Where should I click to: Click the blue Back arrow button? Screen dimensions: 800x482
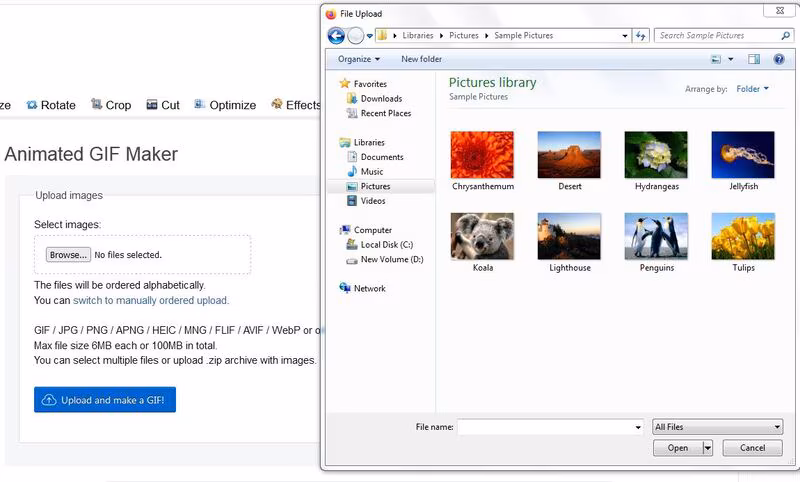[336, 36]
